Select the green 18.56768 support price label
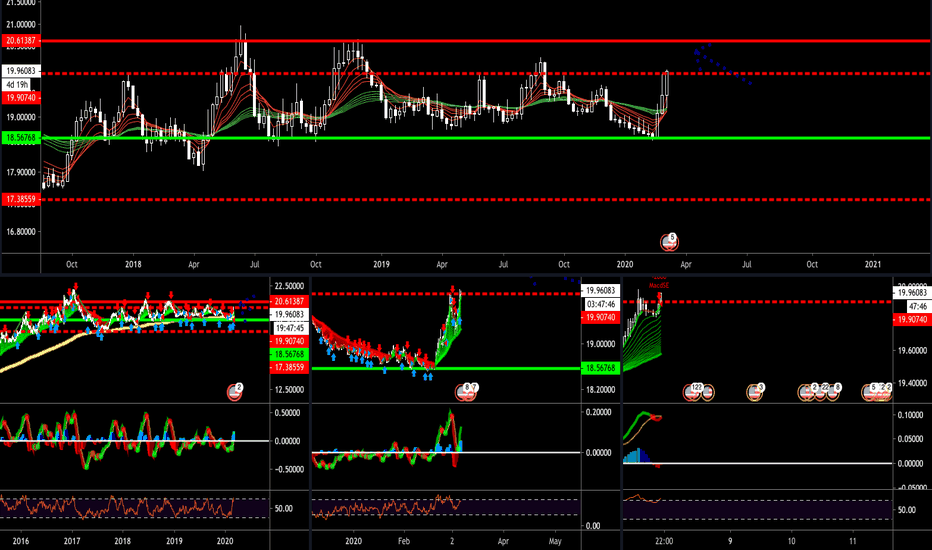This screenshot has width=932, height=550. pos(21,137)
